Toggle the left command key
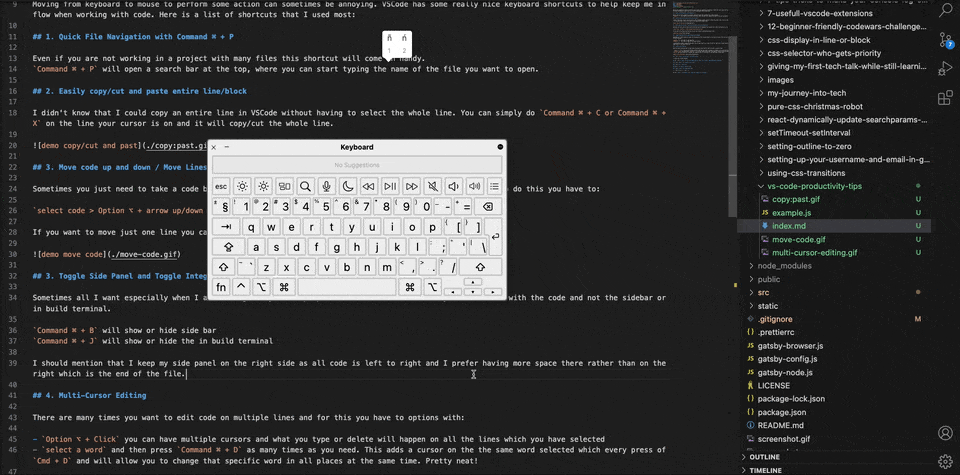 [284, 287]
